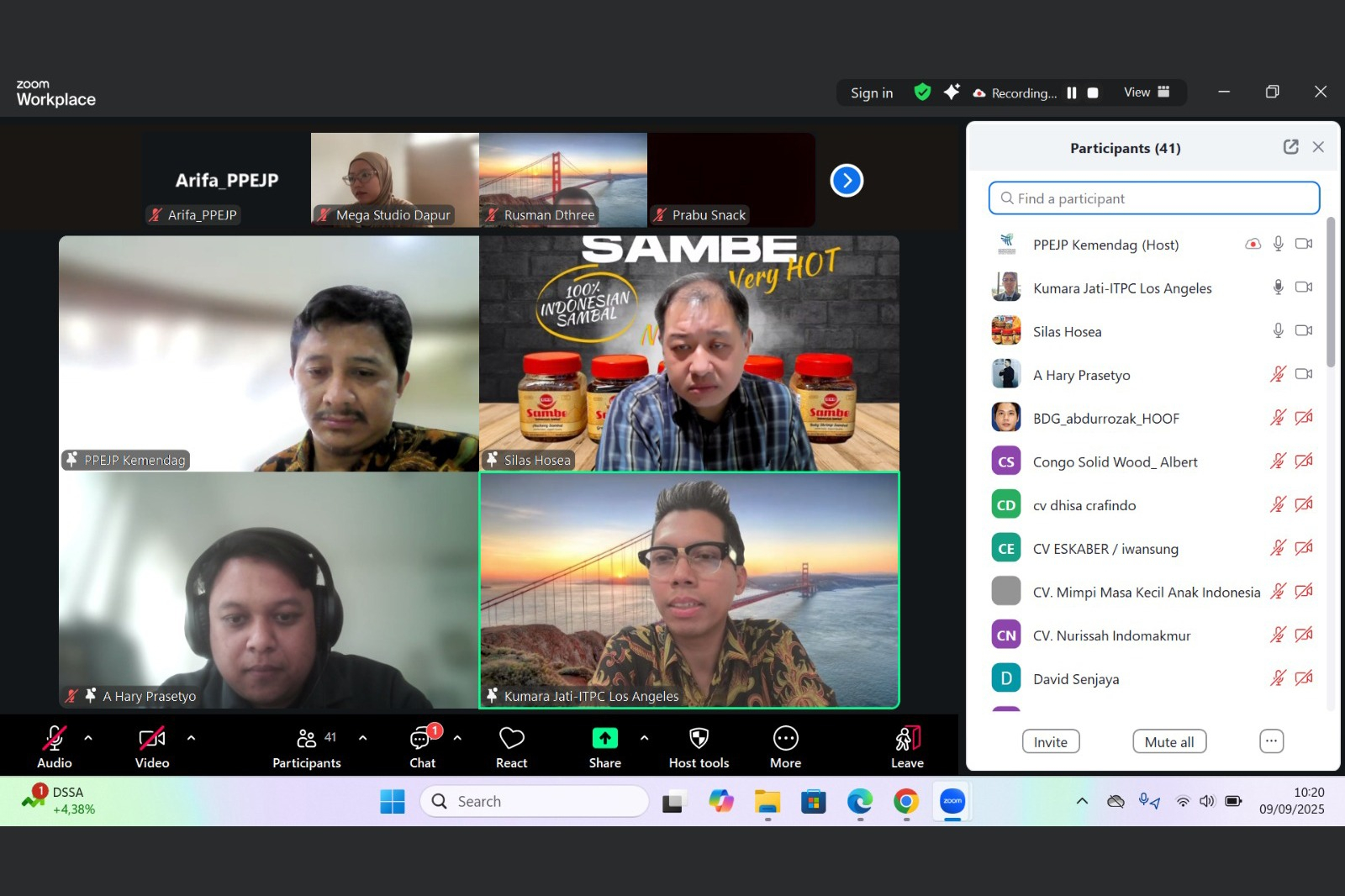Click the green Share screen button
Screen dimensions: 1345x896
pos(605,746)
